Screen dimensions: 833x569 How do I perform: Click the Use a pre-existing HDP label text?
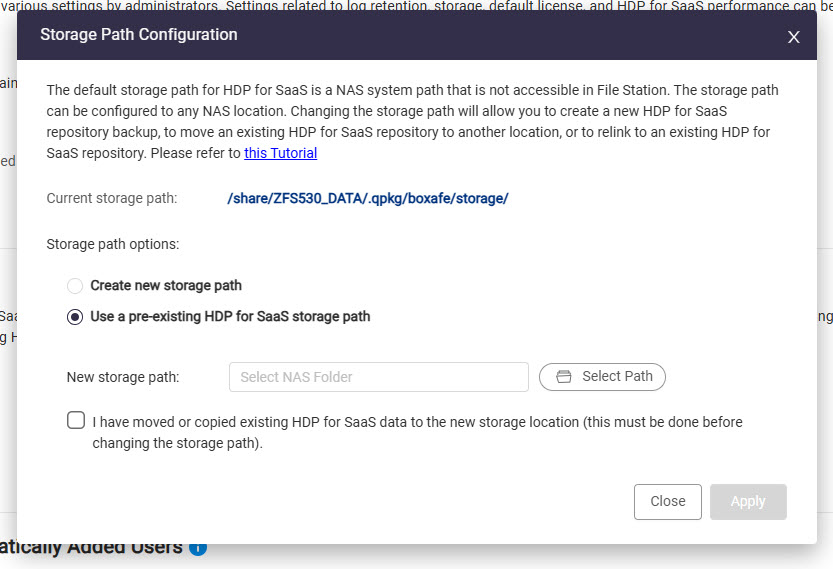(x=230, y=317)
